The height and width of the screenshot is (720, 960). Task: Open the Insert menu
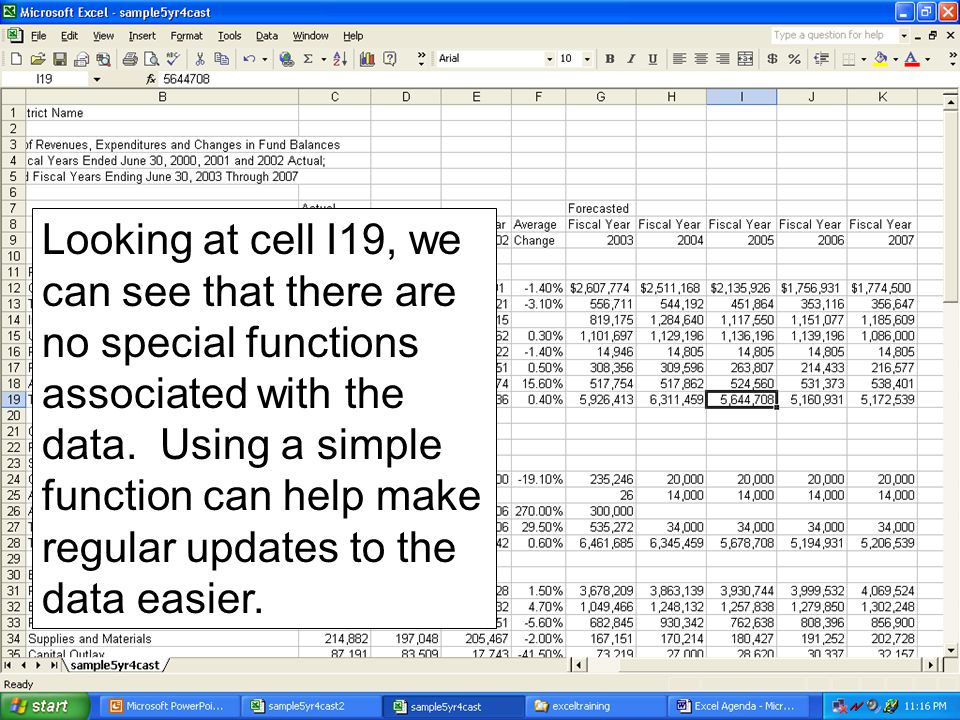tap(142, 36)
